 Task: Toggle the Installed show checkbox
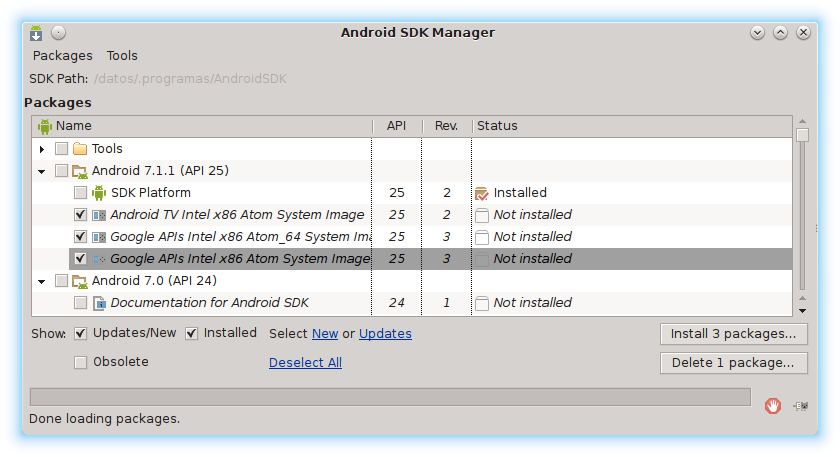[191, 334]
